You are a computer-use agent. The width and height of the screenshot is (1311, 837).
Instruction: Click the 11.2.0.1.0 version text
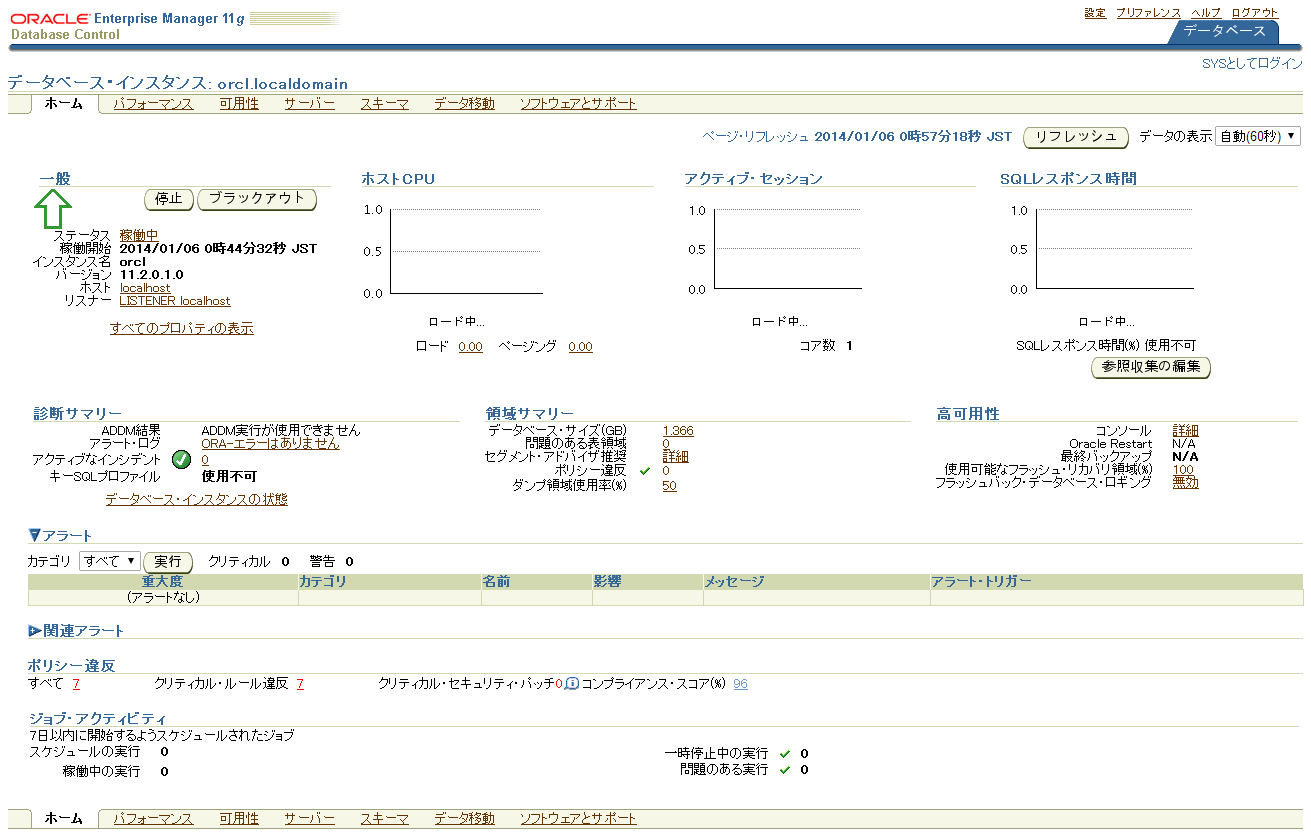[x=151, y=274]
